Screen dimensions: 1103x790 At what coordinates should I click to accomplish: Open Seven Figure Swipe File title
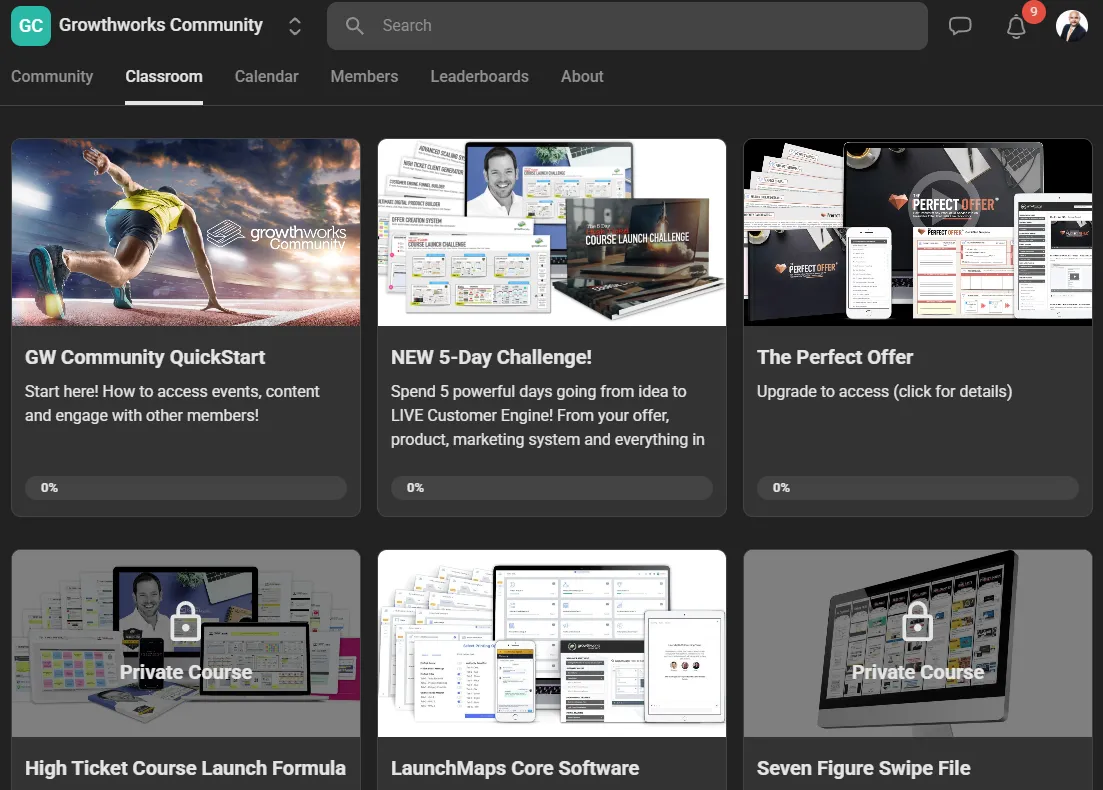(864, 768)
